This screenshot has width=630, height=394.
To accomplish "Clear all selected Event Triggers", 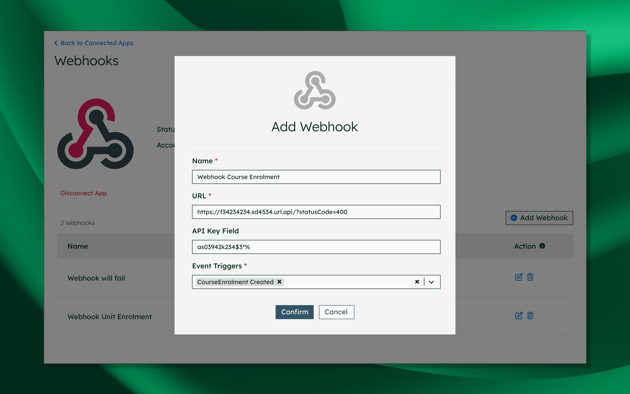I will [x=417, y=282].
